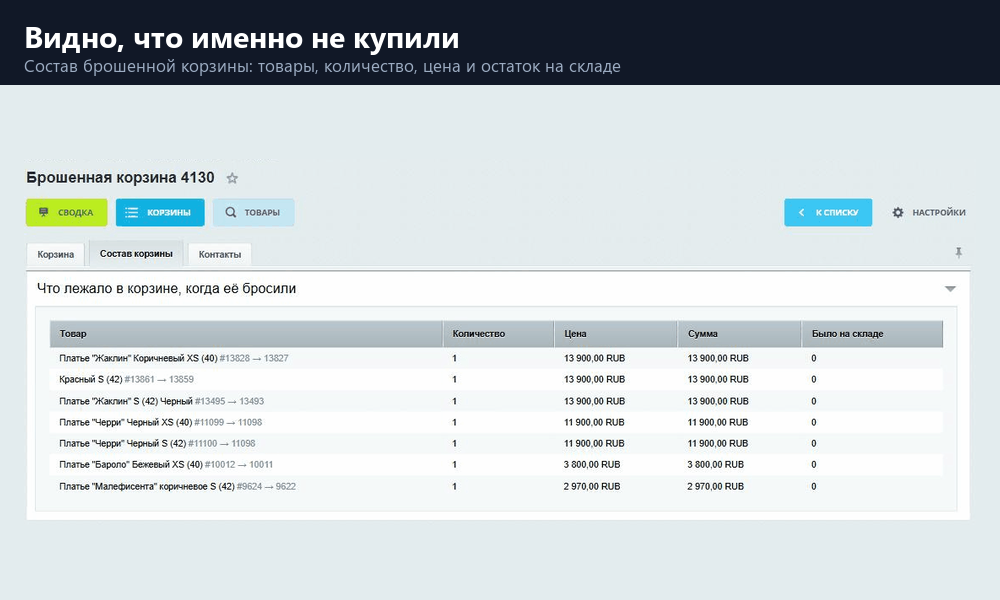
Task: Open the Корзины list button
Action: 160,212
